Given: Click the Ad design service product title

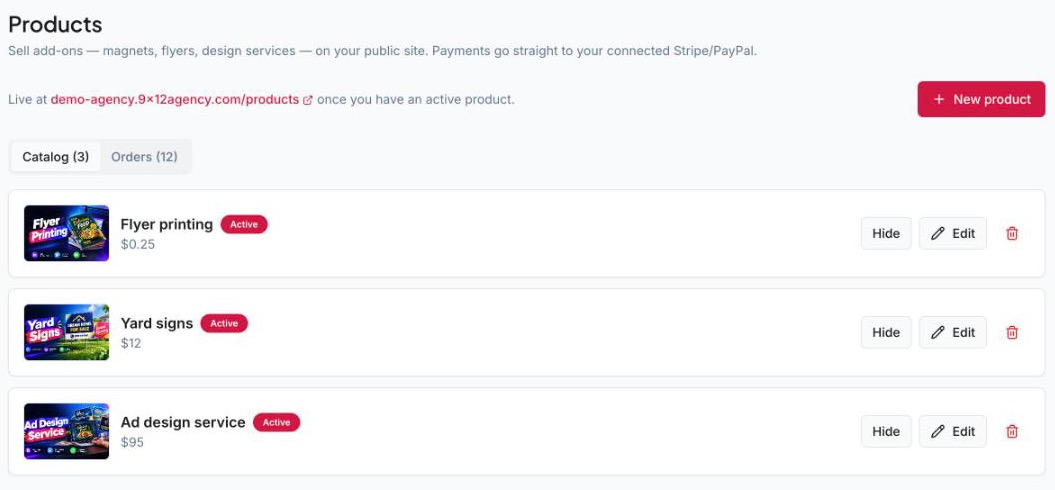Looking at the screenshot, I should tap(183, 423).
